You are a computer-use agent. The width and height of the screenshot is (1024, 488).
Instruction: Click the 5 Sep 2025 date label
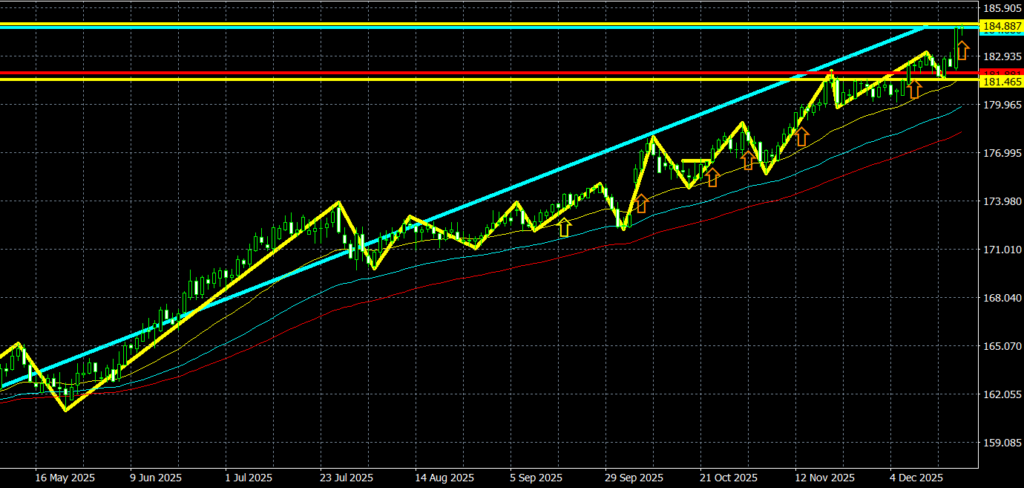click(x=533, y=477)
